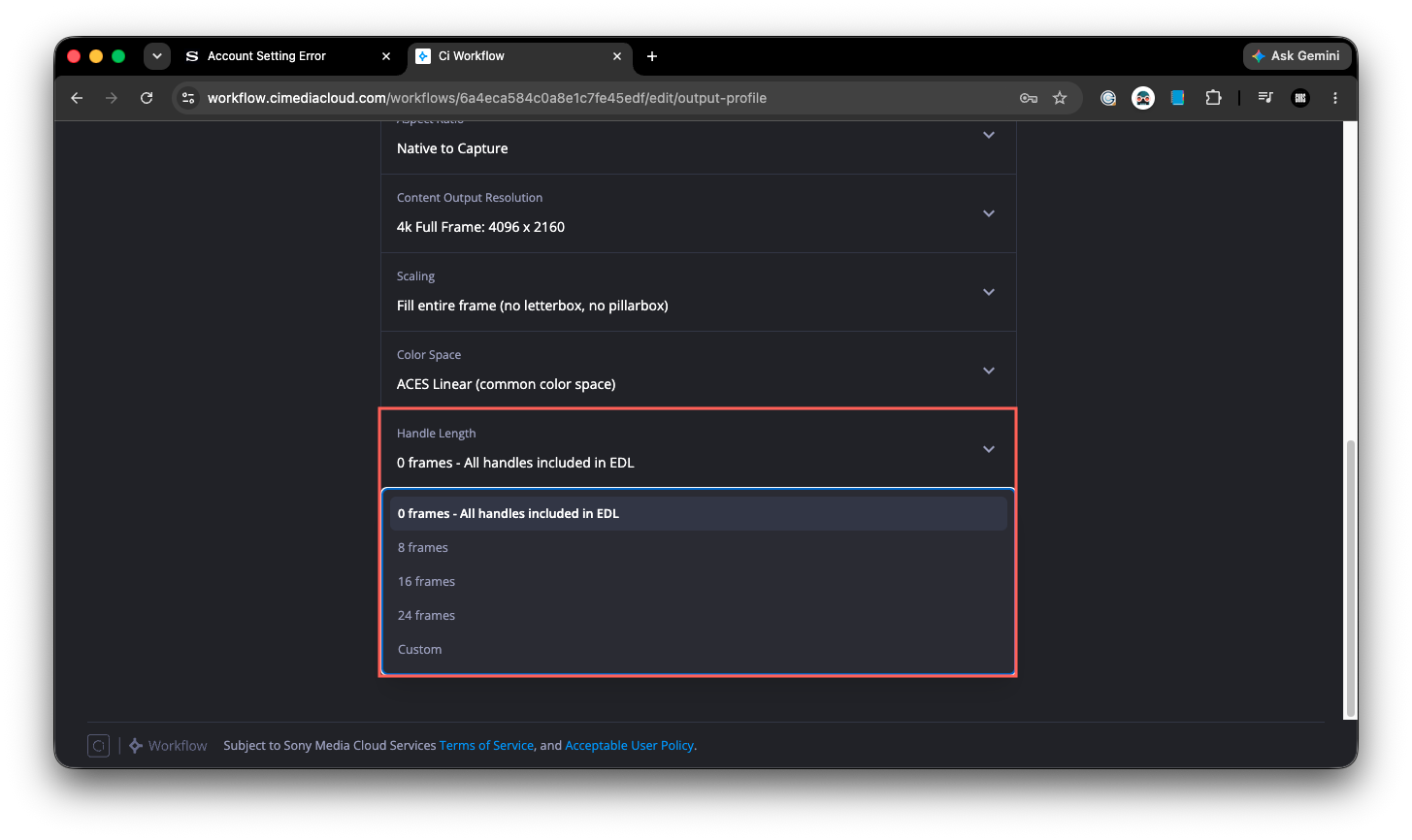
Task: Reload the page with the refresh icon
Action: tap(147, 98)
